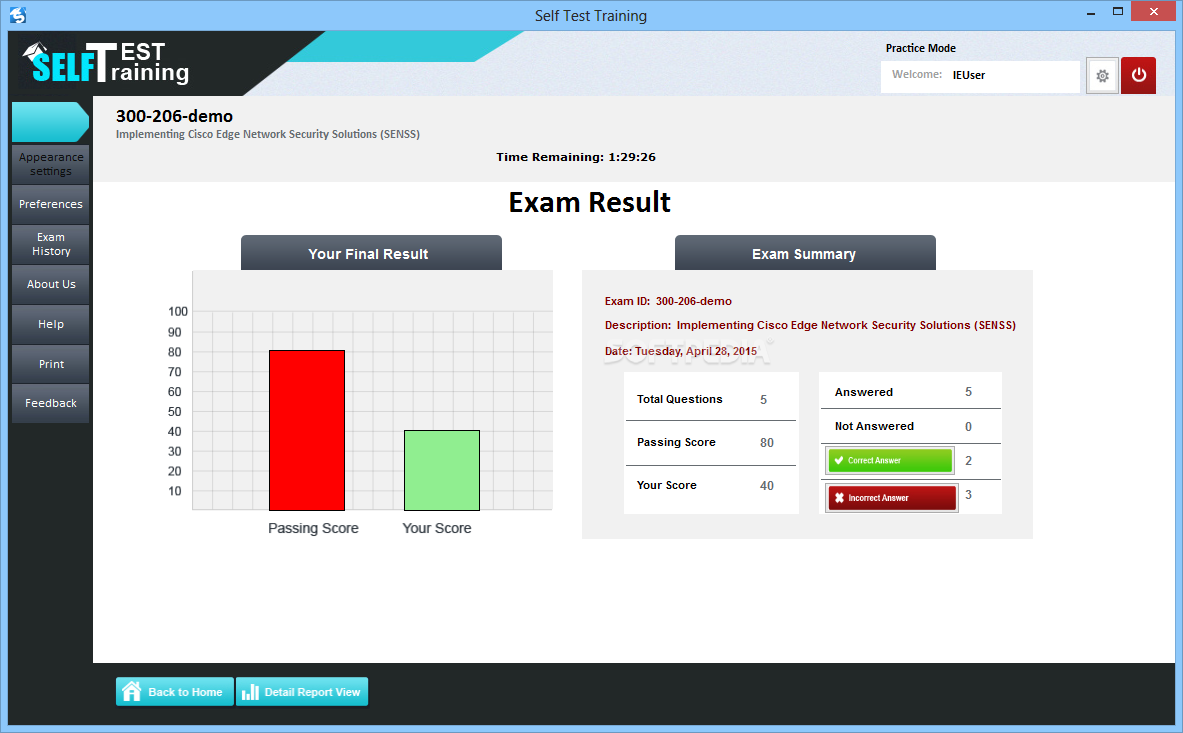Click the Total Questions row

(x=710, y=399)
